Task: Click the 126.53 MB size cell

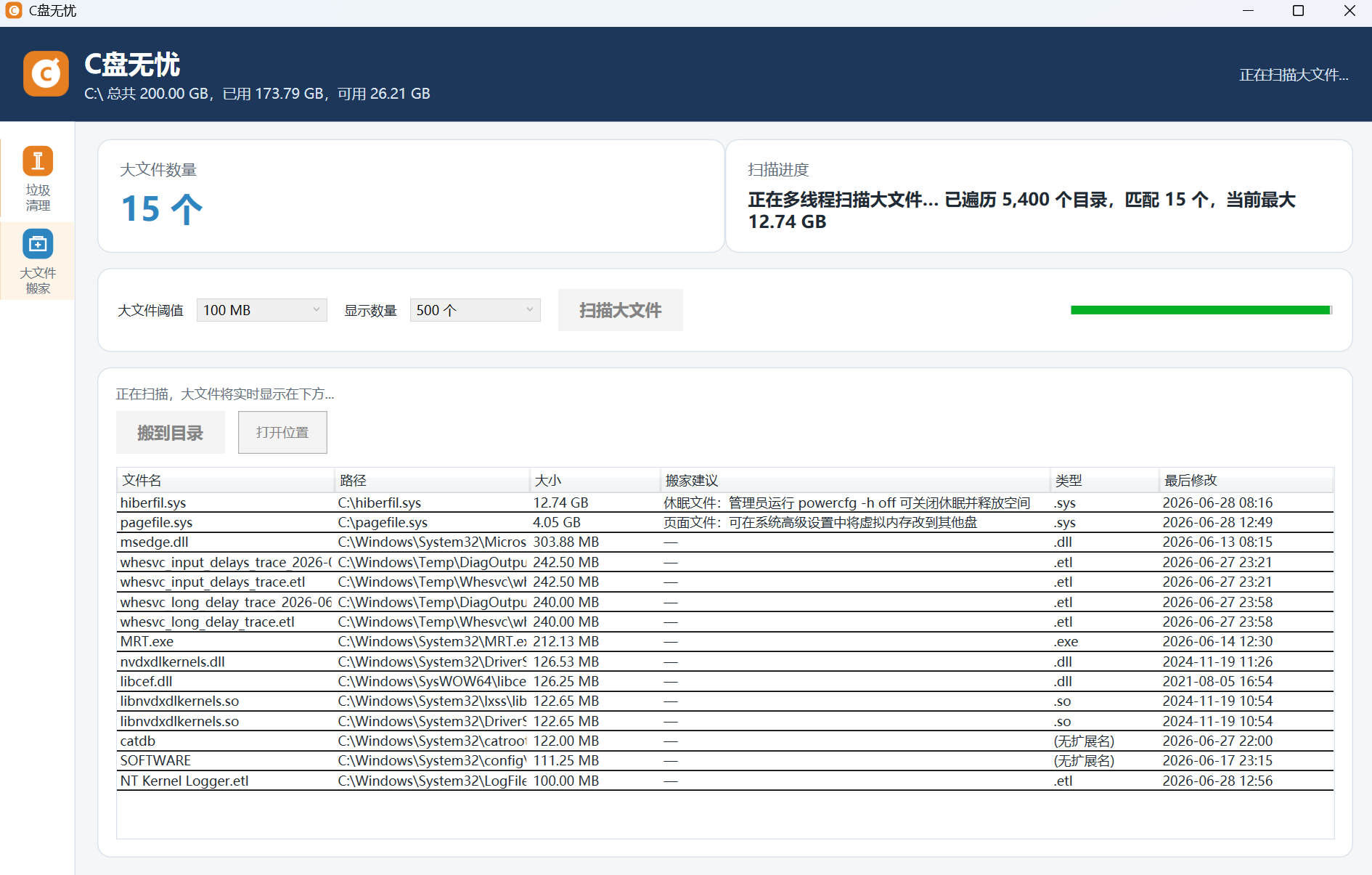Action: (x=566, y=662)
